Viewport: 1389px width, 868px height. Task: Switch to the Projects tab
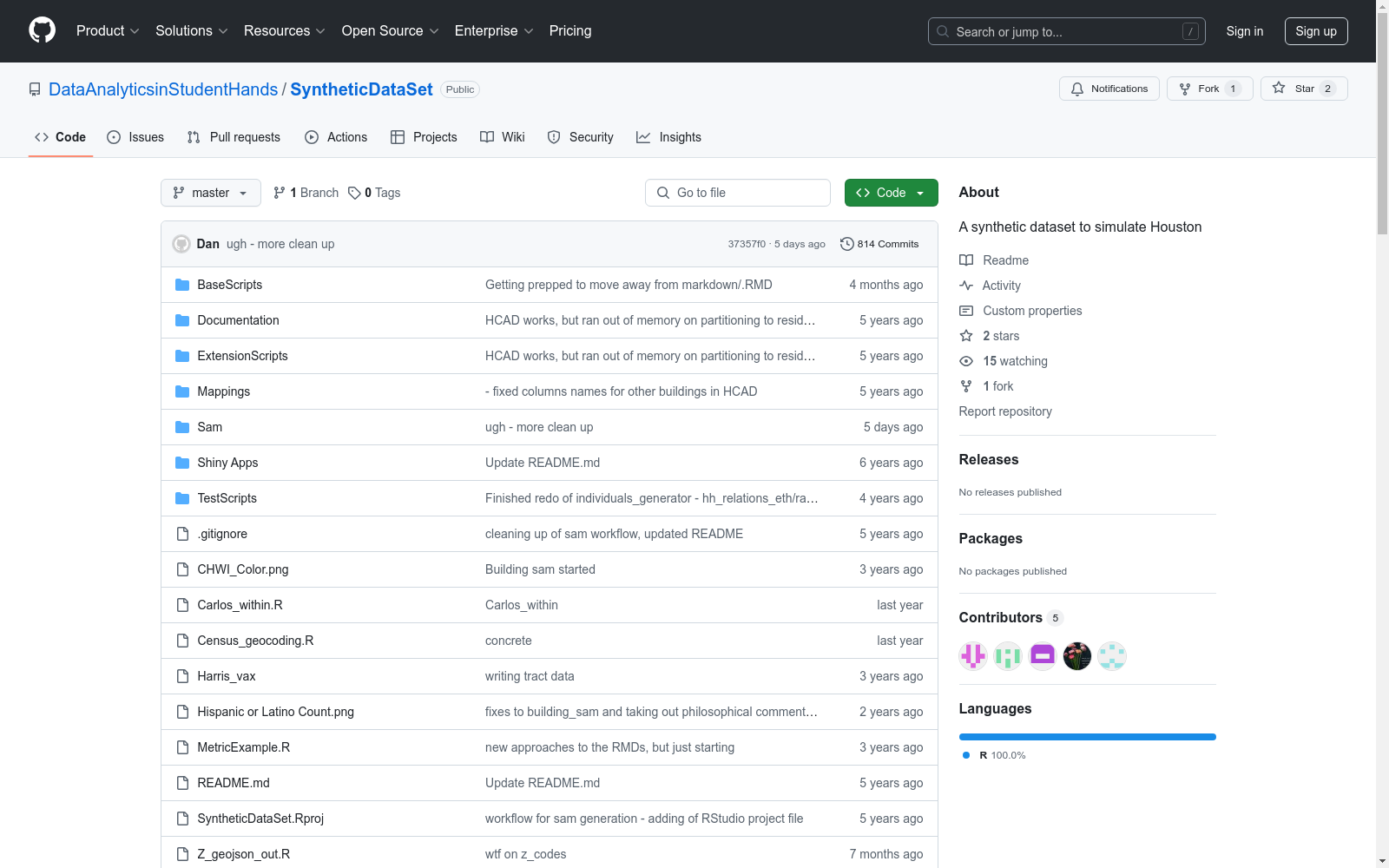coord(424,137)
